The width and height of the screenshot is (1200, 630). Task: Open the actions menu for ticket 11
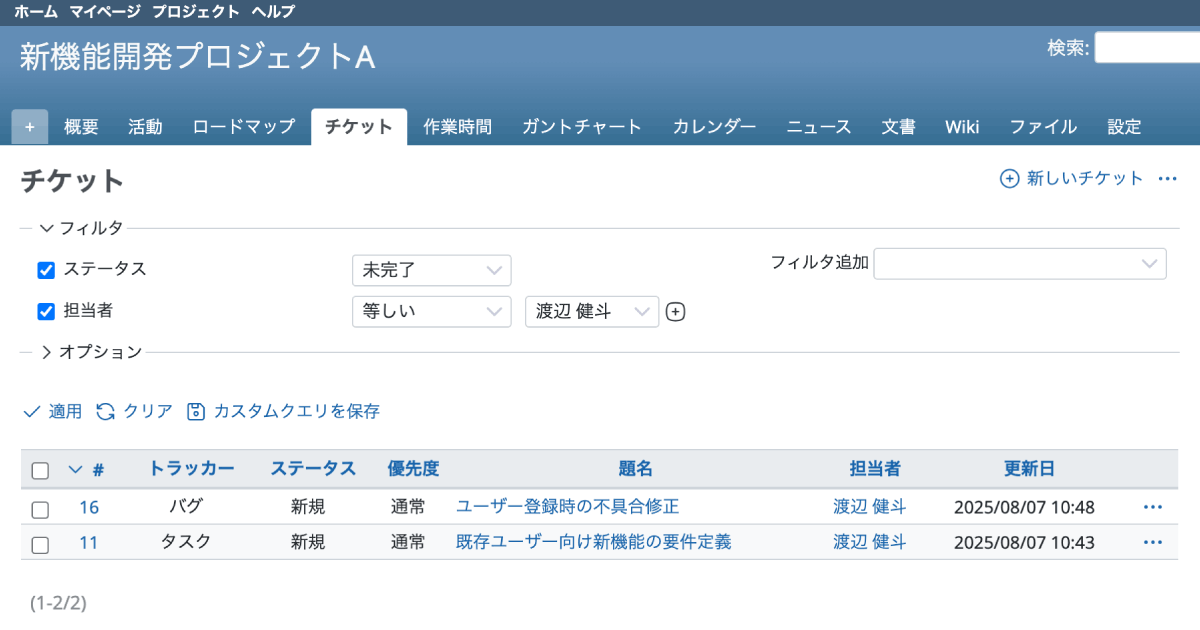click(x=1152, y=543)
